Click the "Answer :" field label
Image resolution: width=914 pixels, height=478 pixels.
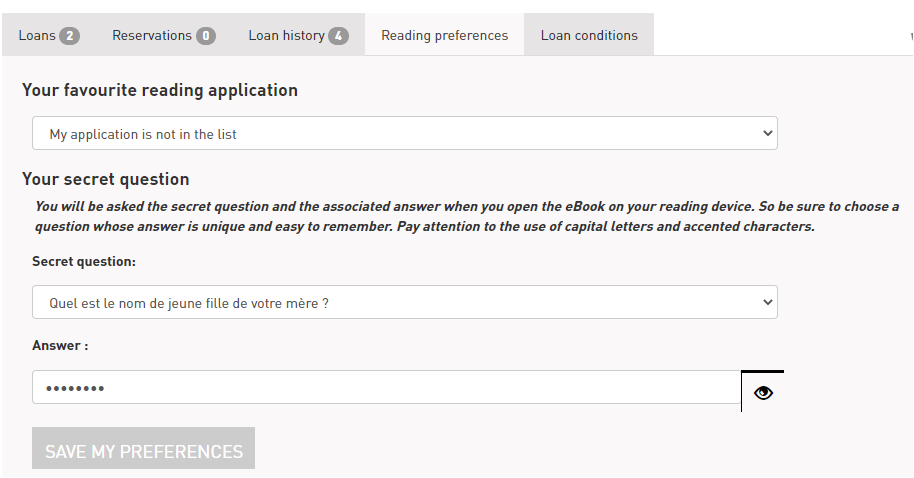pos(60,346)
